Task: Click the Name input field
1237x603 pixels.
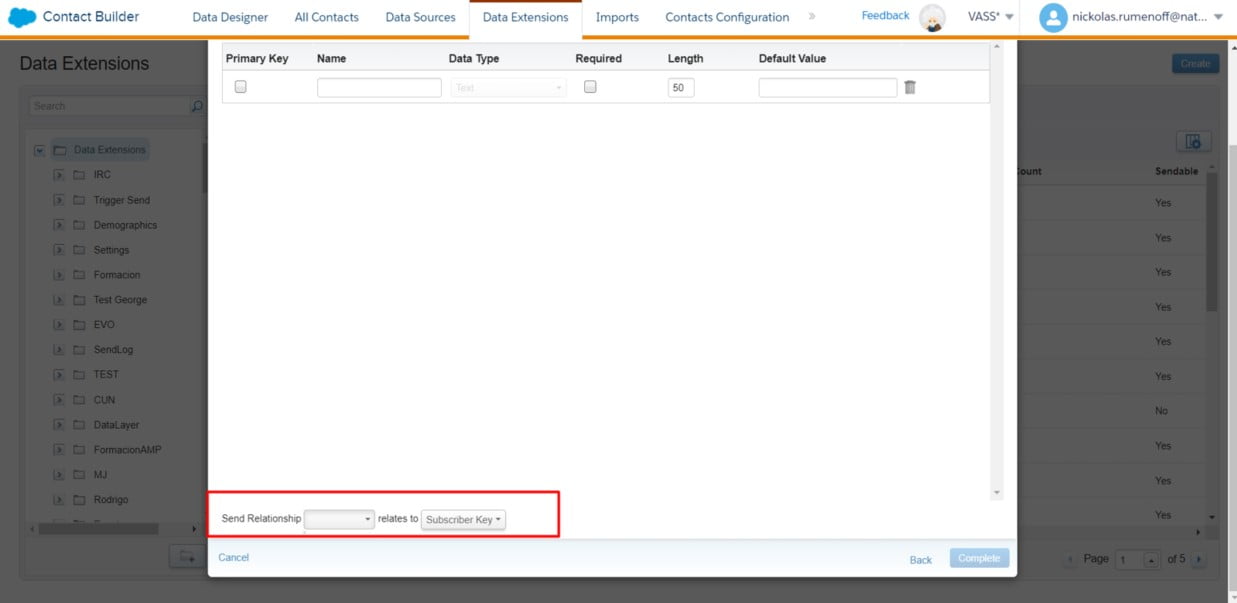Action: (379, 88)
